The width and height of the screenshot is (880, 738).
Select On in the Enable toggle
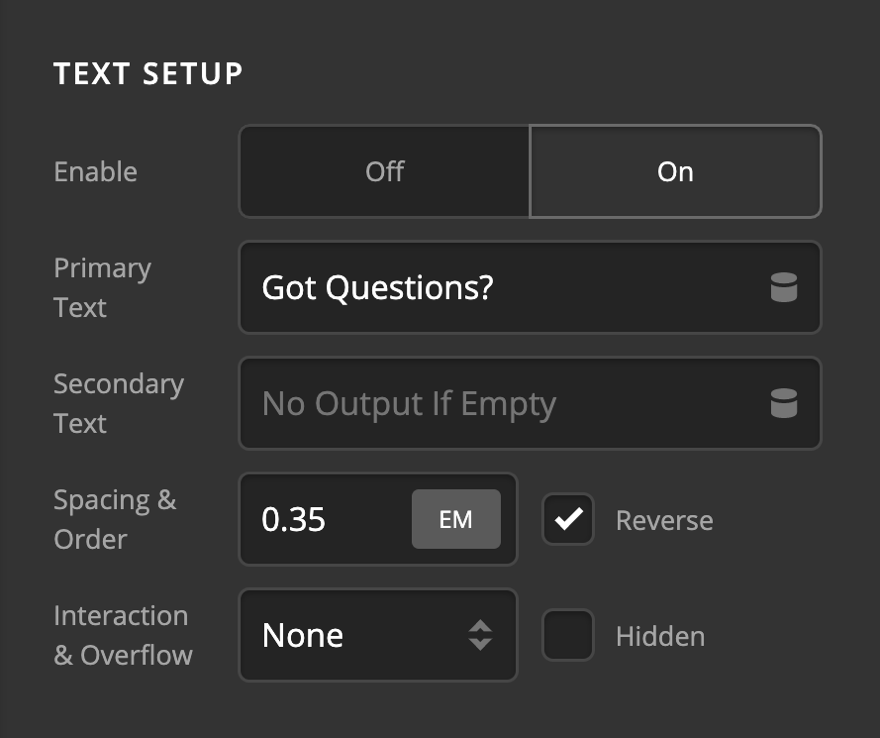pyautogui.click(x=676, y=171)
